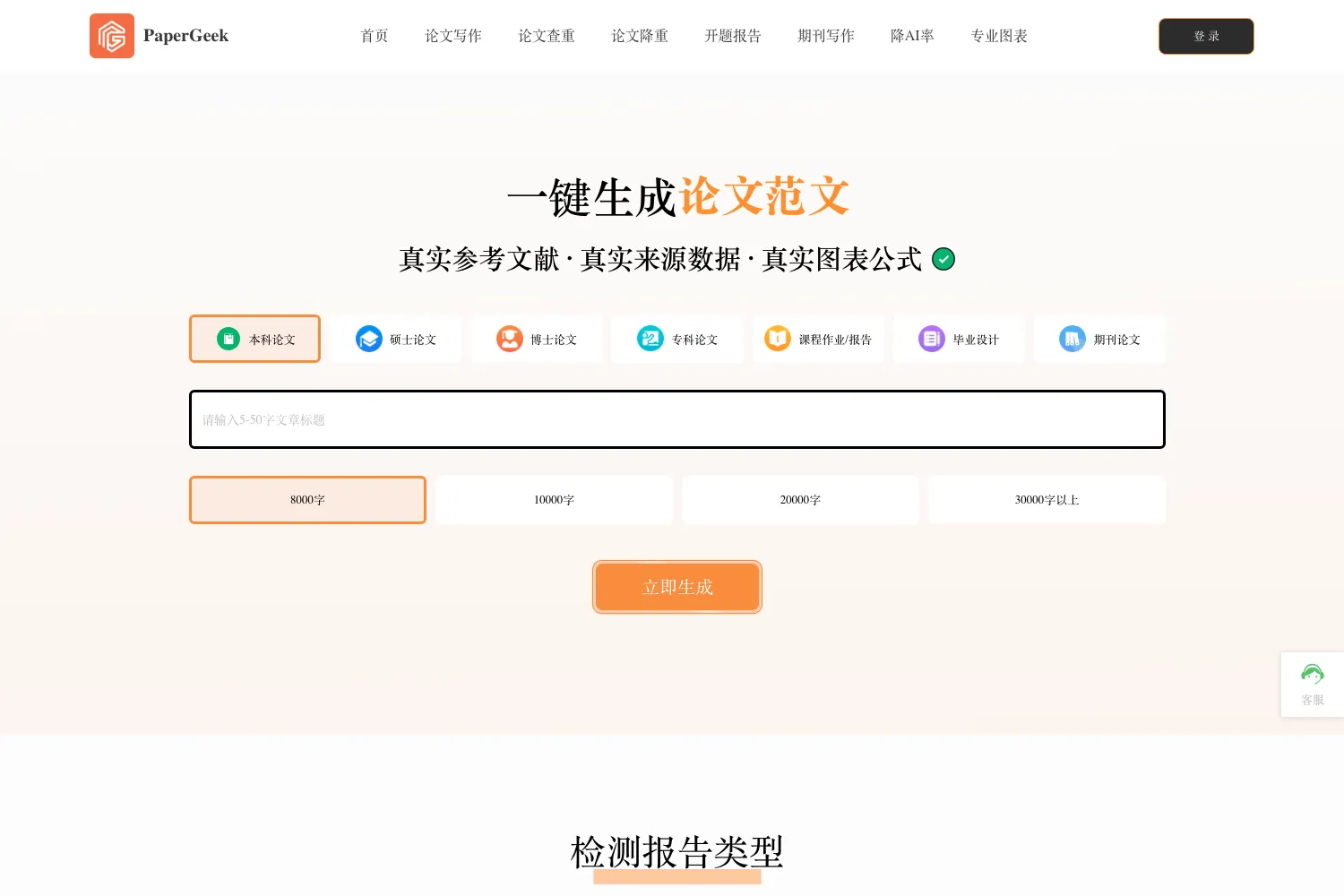Go to 期刊写作 in the navigation
Screen dimensions: 1344x896
click(x=826, y=36)
